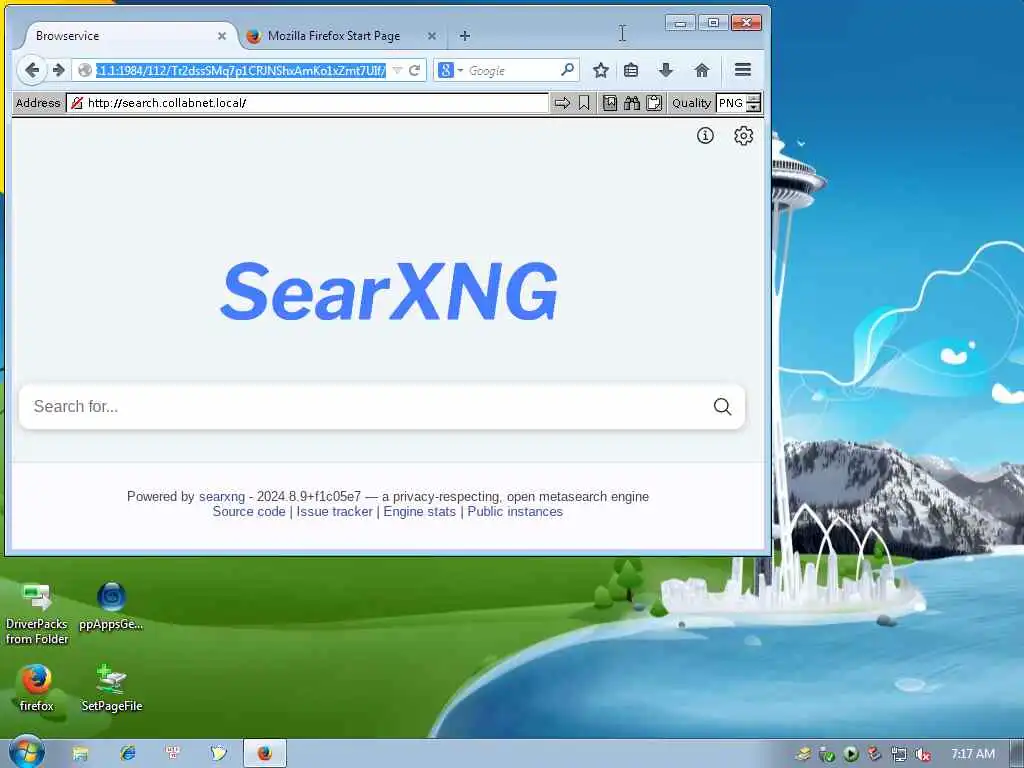Open Firefox downloads arrow
Viewport: 1024px width, 768px height.
pos(665,70)
